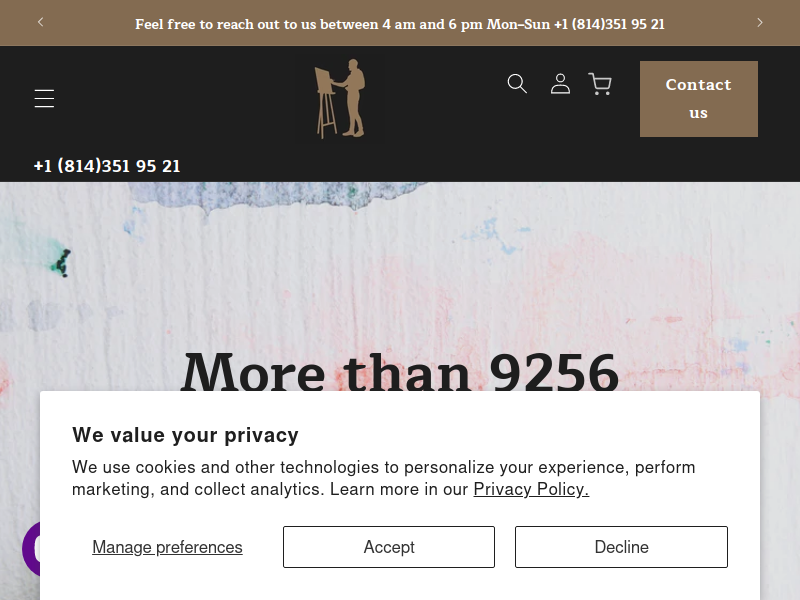The image size is (800, 600).
Task: Accept the cookie policy
Action: [389, 547]
